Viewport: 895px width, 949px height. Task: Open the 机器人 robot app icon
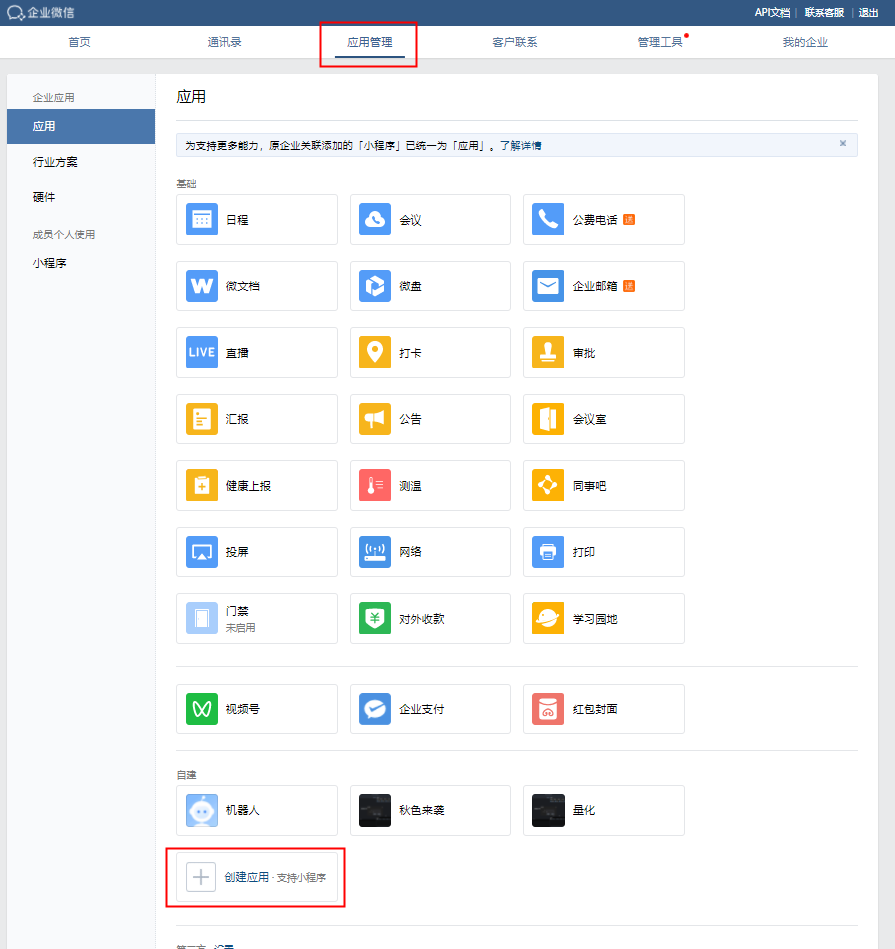pyautogui.click(x=202, y=810)
